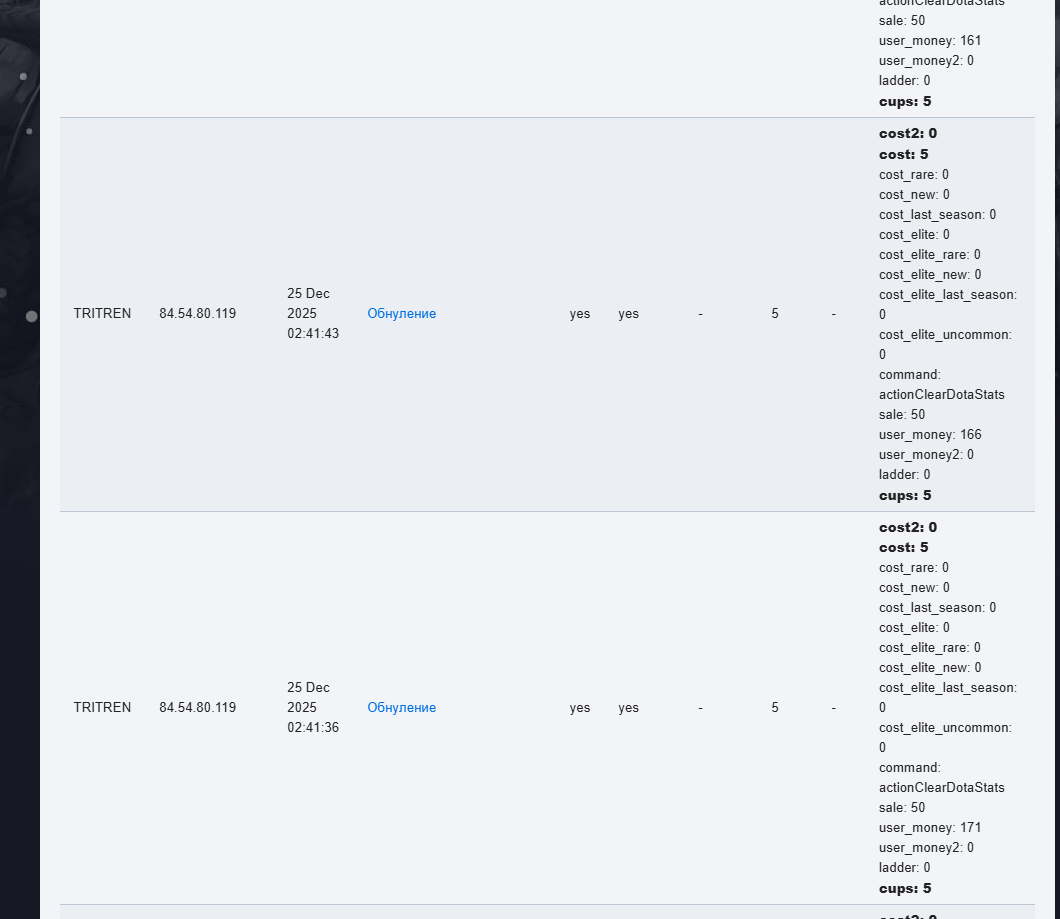Click the Обнуление link in the 02:41:43 row

tap(401, 314)
